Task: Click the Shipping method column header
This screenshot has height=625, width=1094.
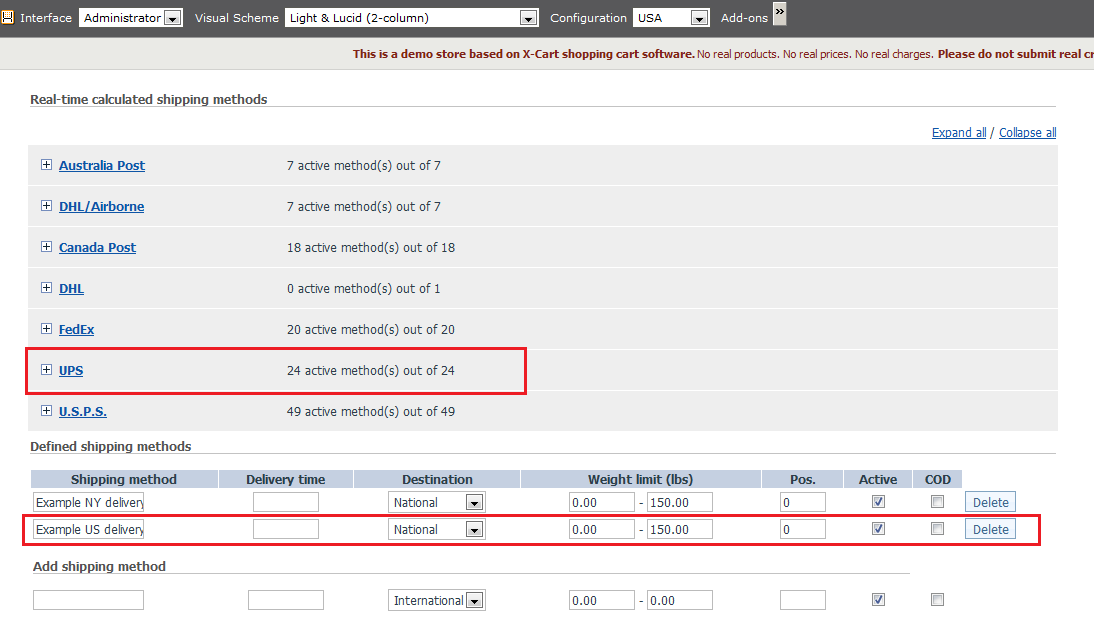Action: 124,479
